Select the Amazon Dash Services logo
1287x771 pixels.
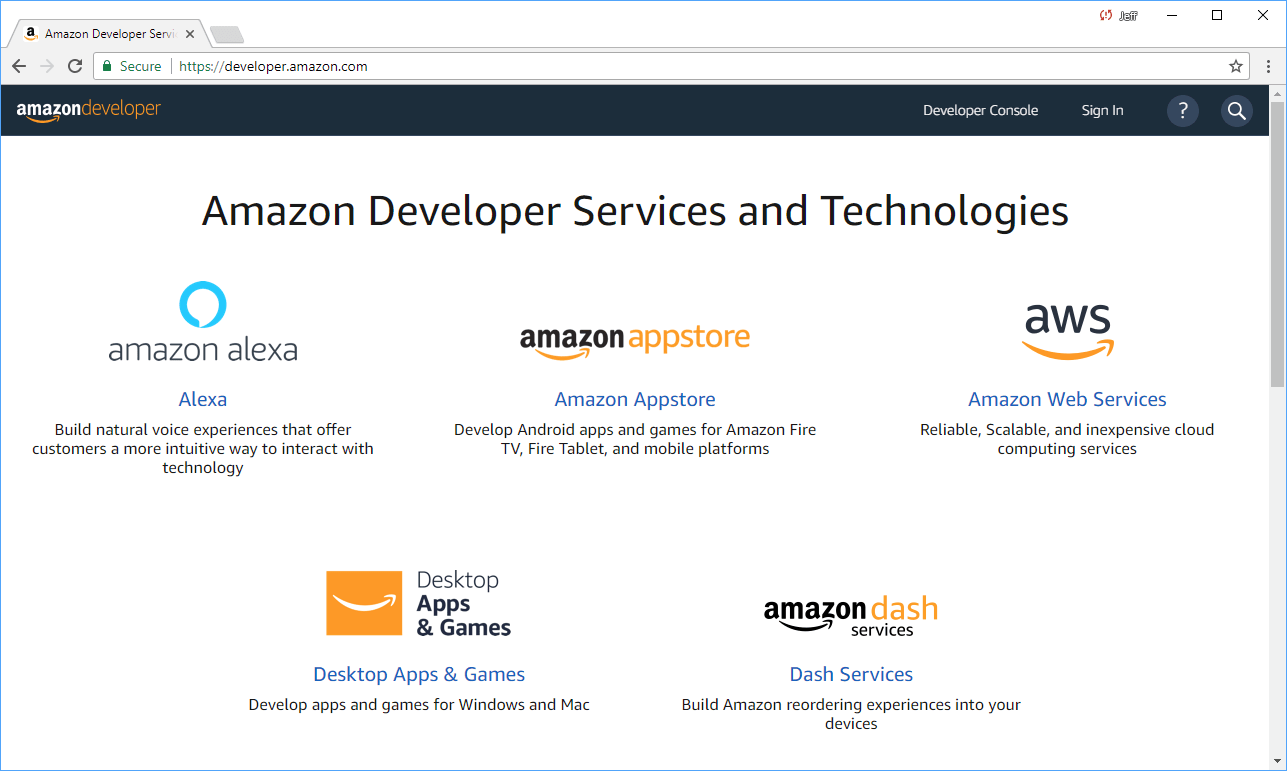850,612
